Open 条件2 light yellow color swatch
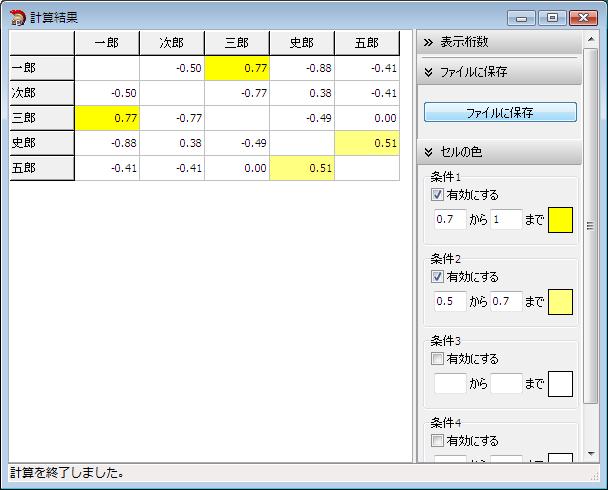The width and height of the screenshot is (608, 490). coord(560,301)
